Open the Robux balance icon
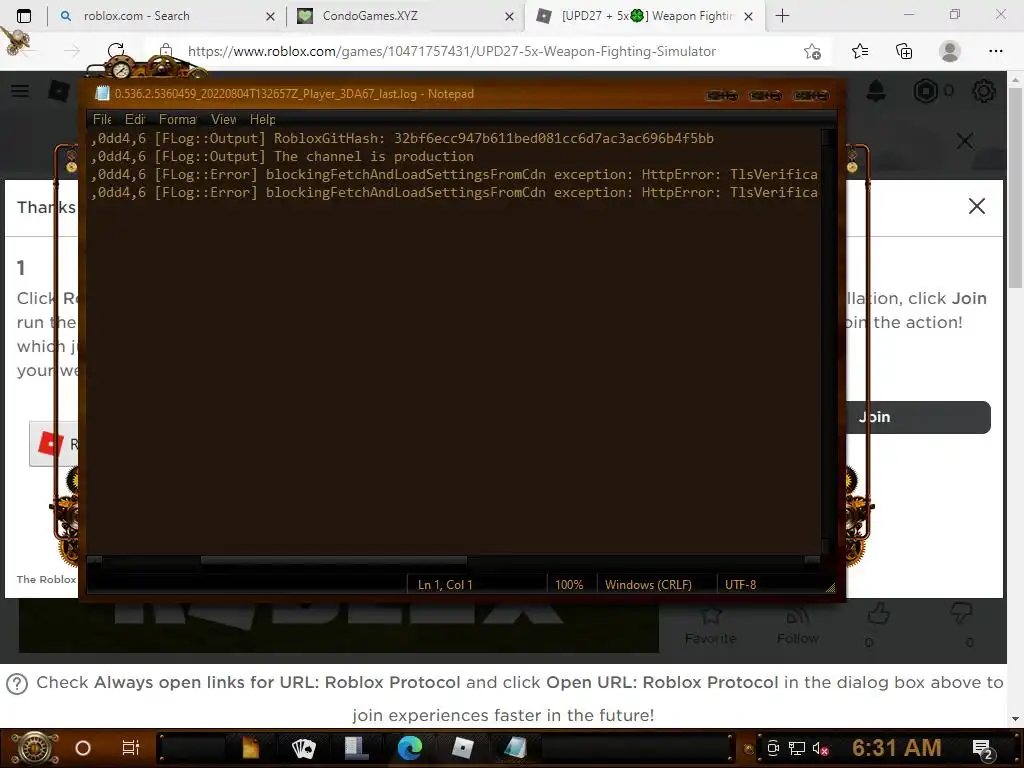Viewport: 1024px width, 768px height. [925, 91]
